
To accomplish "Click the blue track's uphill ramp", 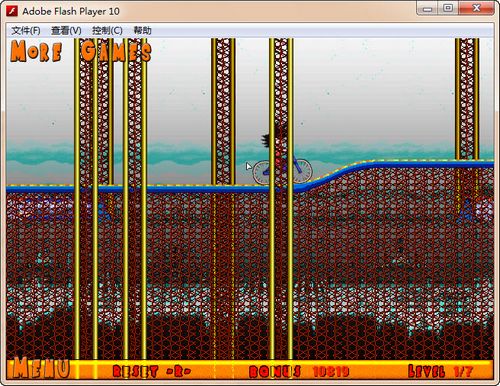I will click(332, 175).
